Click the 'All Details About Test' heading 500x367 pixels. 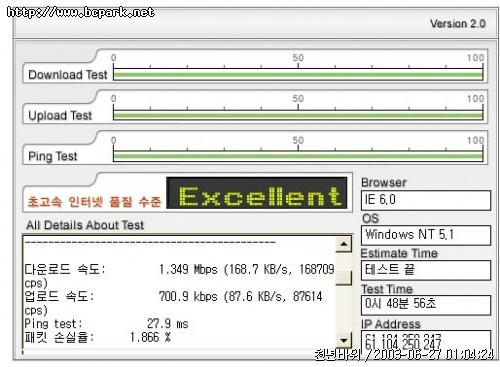pos(85,225)
